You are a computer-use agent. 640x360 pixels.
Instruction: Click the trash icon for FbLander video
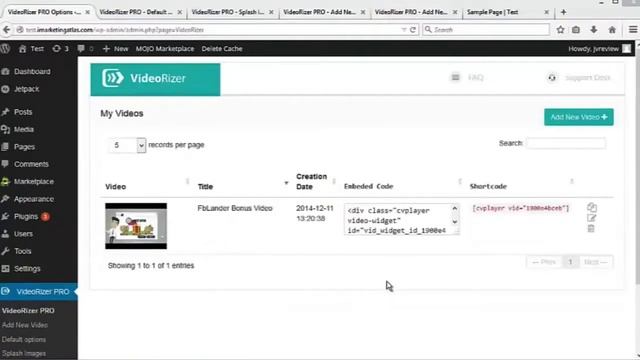(591, 229)
